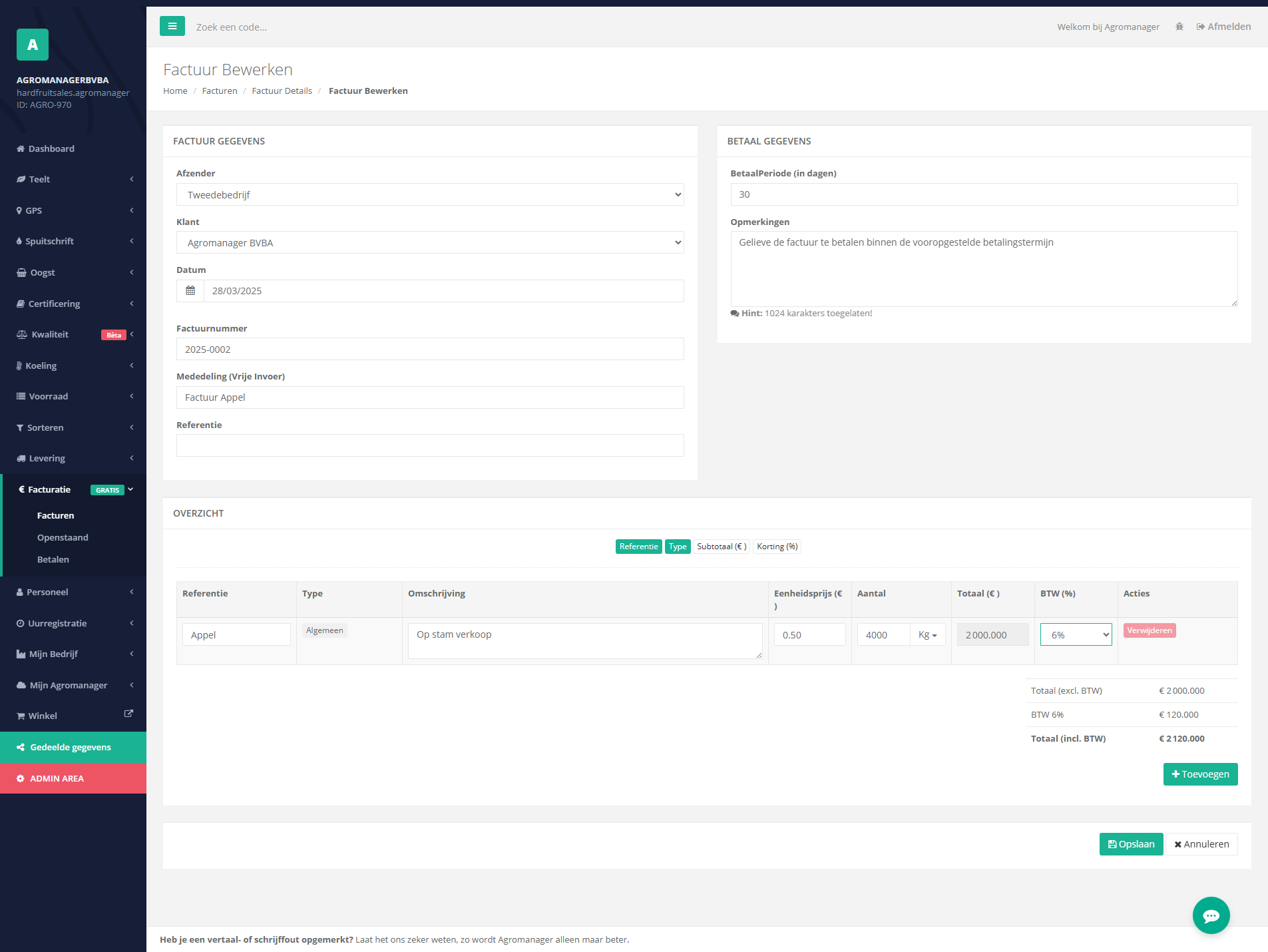
Task: Click the Kwaliteit scales icon
Action: coord(22,334)
